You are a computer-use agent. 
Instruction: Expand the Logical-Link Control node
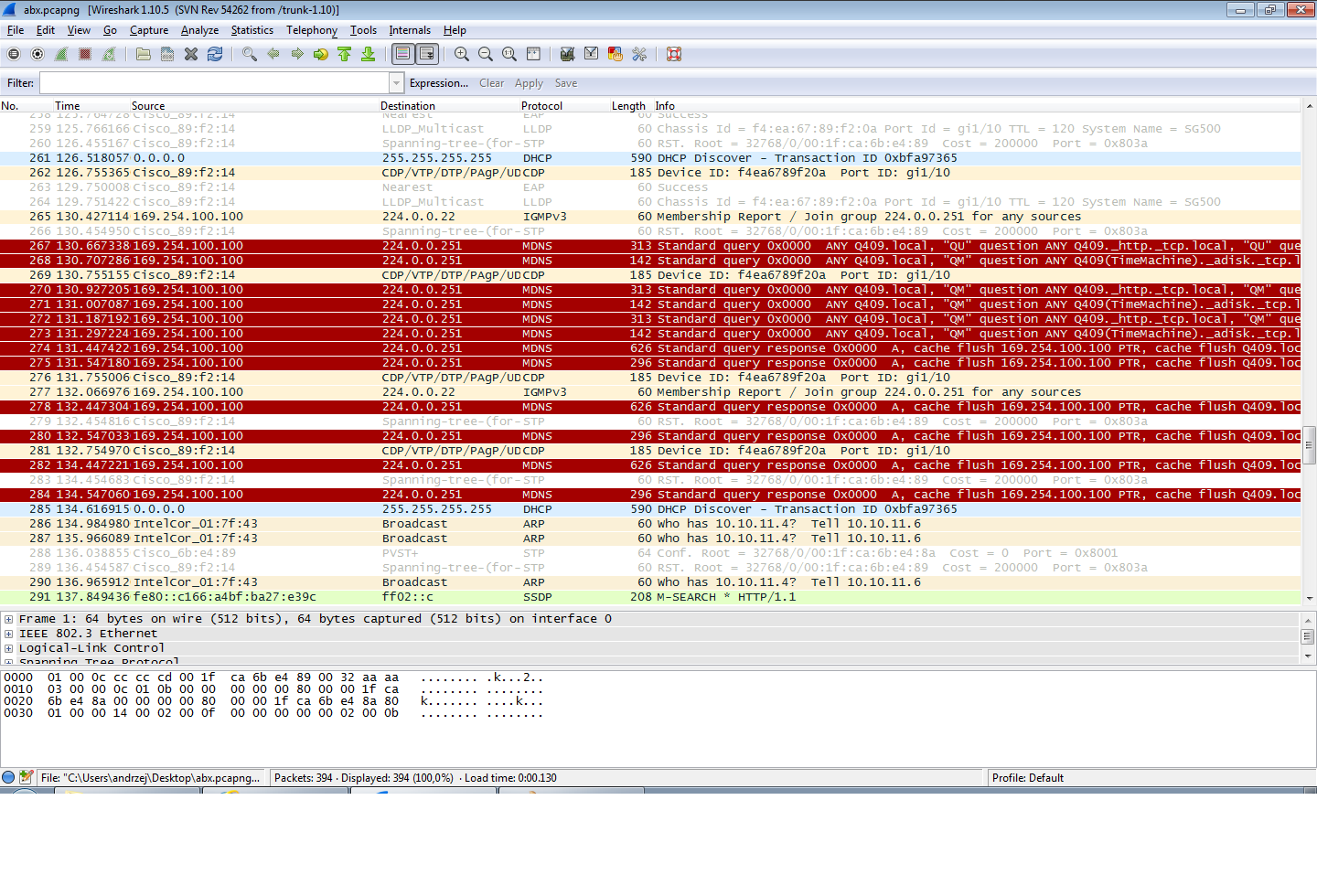(x=8, y=648)
